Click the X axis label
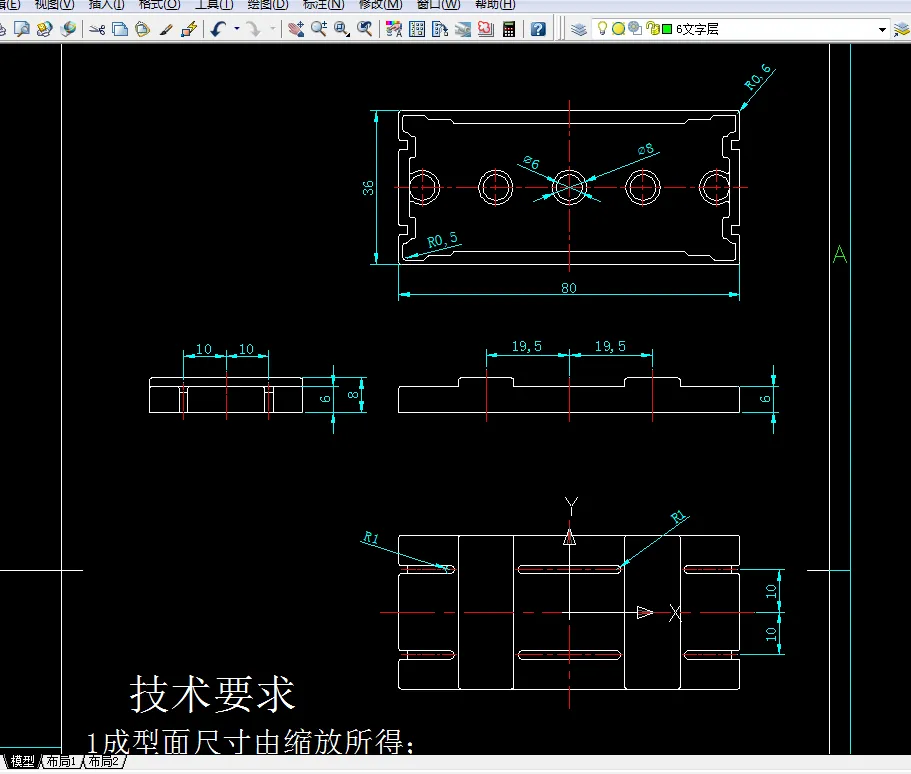Screen dimensions: 911x774 675,613
